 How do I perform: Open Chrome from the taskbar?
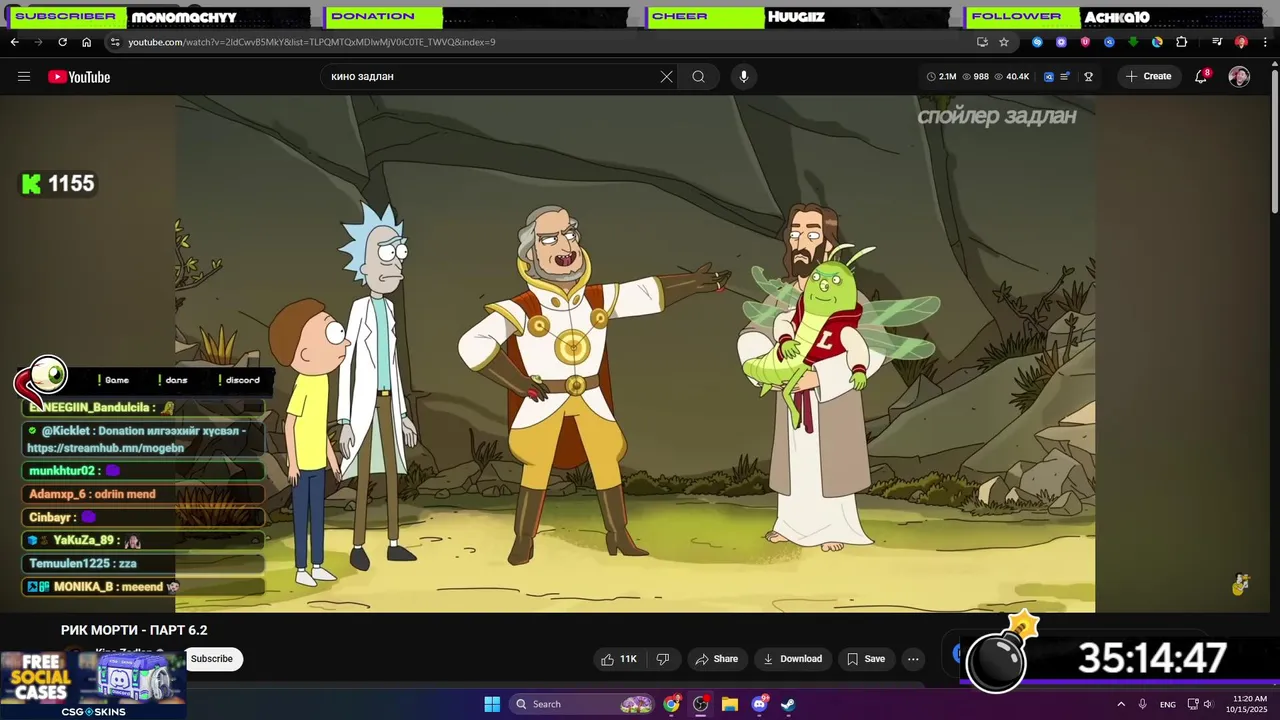click(671, 704)
